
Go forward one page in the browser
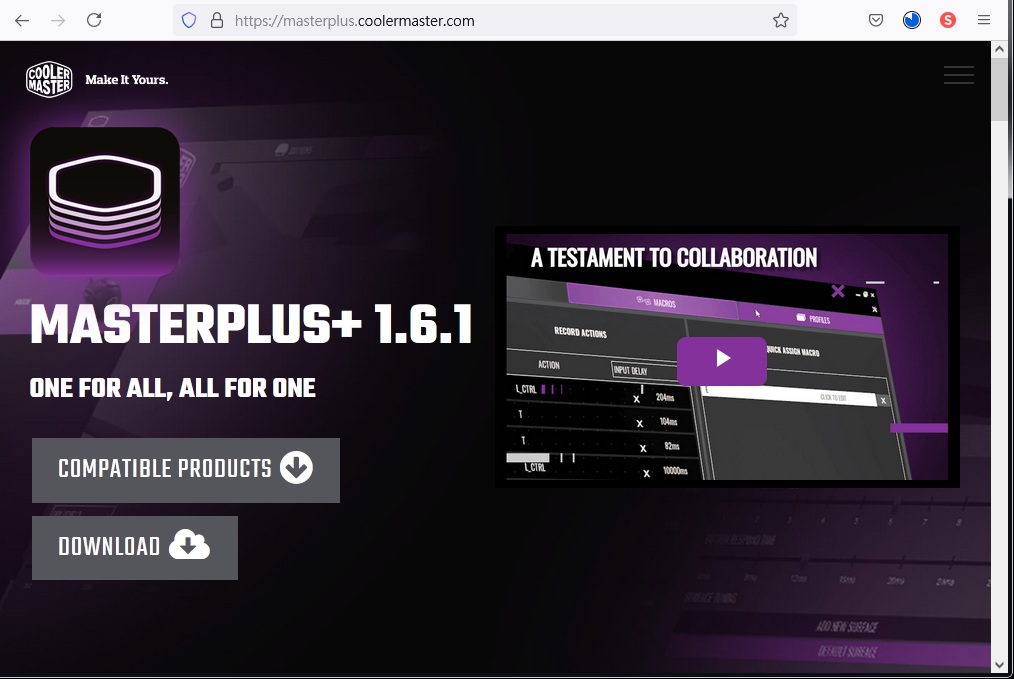pos(58,21)
